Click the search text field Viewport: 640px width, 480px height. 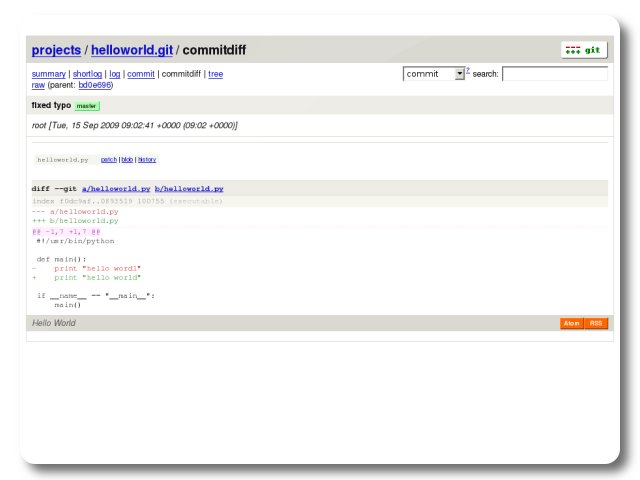click(x=554, y=74)
